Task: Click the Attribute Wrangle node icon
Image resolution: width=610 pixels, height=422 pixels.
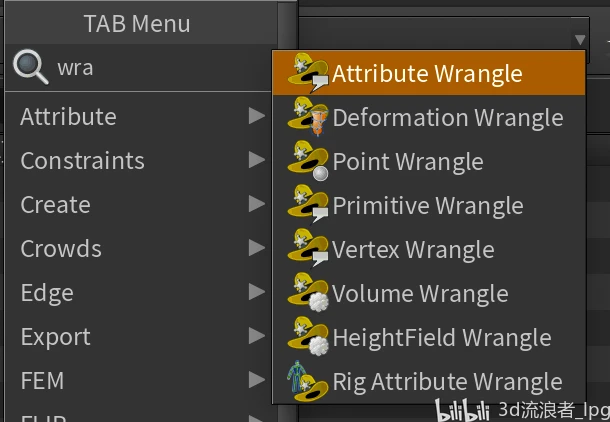Action: [306, 74]
